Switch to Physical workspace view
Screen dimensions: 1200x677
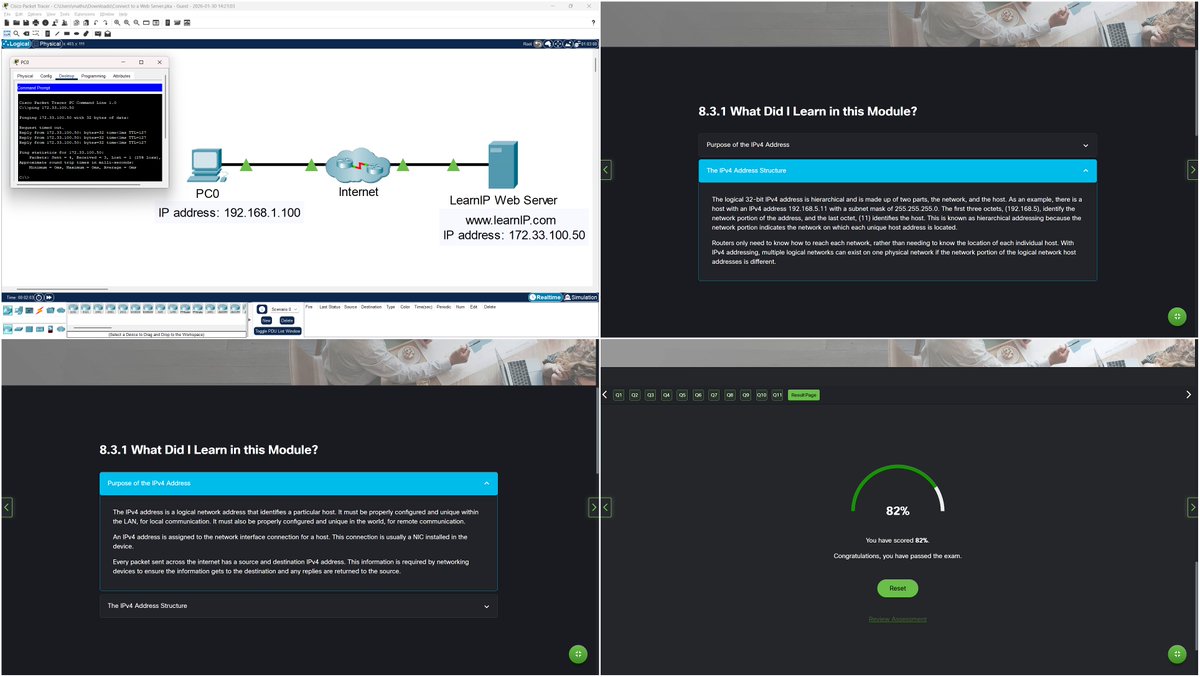pos(47,44)
